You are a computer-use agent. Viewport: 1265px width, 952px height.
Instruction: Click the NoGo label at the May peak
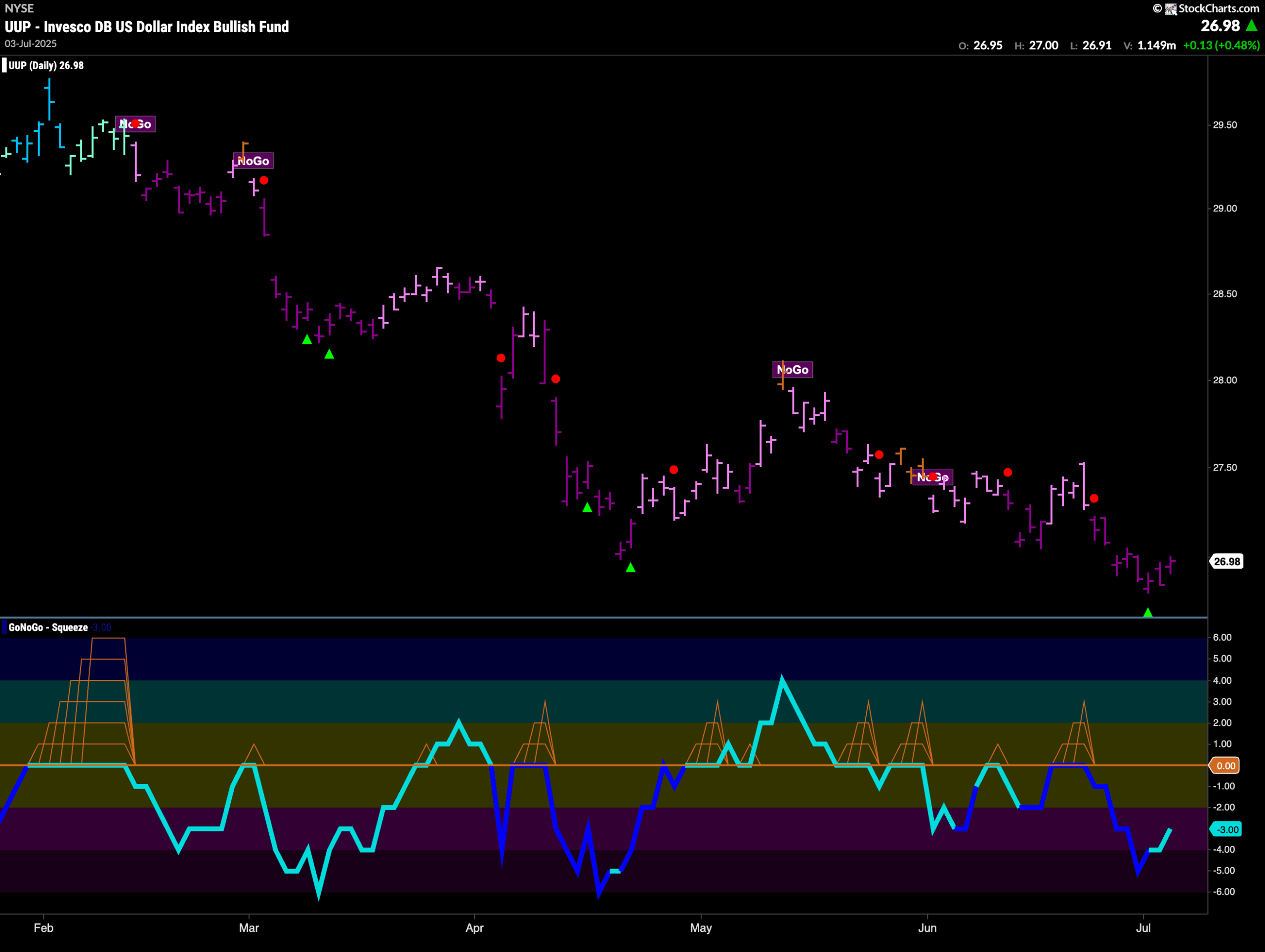click(x=793, y=370)
